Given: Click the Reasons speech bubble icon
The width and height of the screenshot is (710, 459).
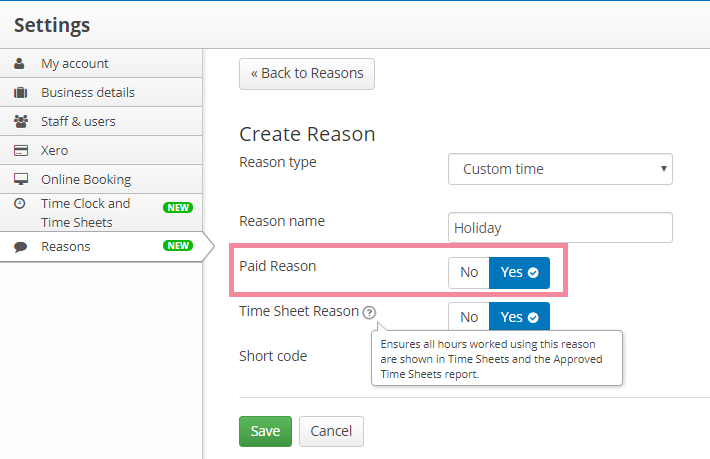Looking at the screenshot, I should (x=20, y=247).
